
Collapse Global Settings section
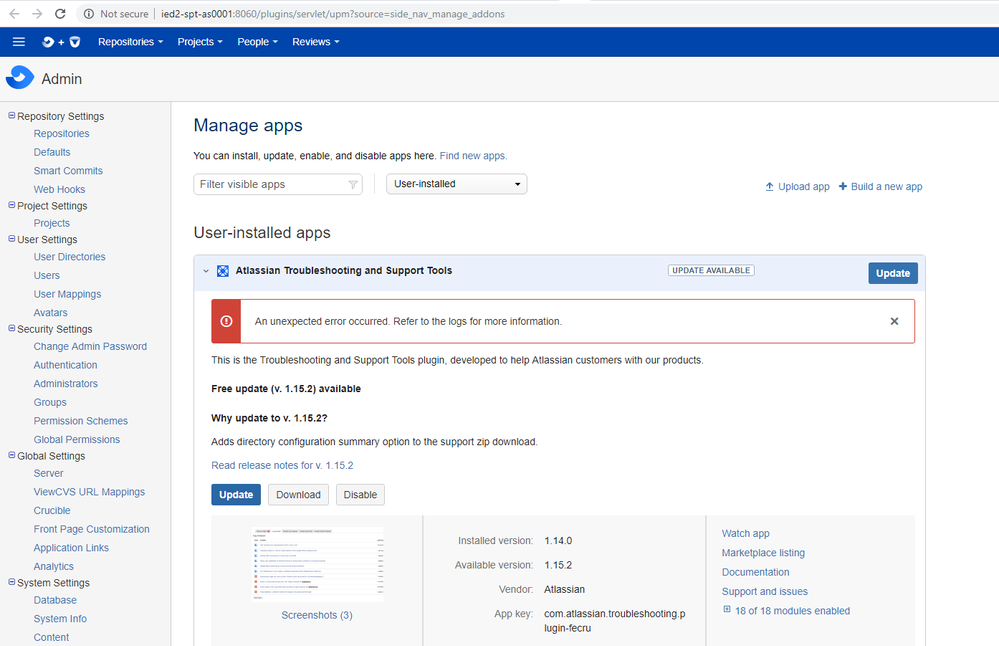click(x=11, y=456)
